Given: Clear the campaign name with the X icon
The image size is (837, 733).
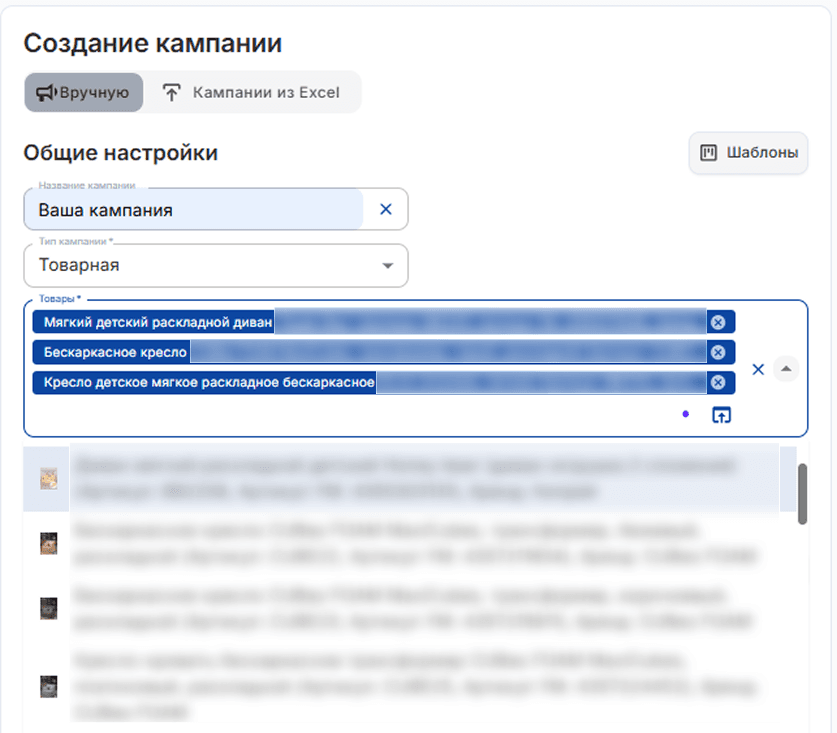Looking at the screenshot, I should click(386, 209).
